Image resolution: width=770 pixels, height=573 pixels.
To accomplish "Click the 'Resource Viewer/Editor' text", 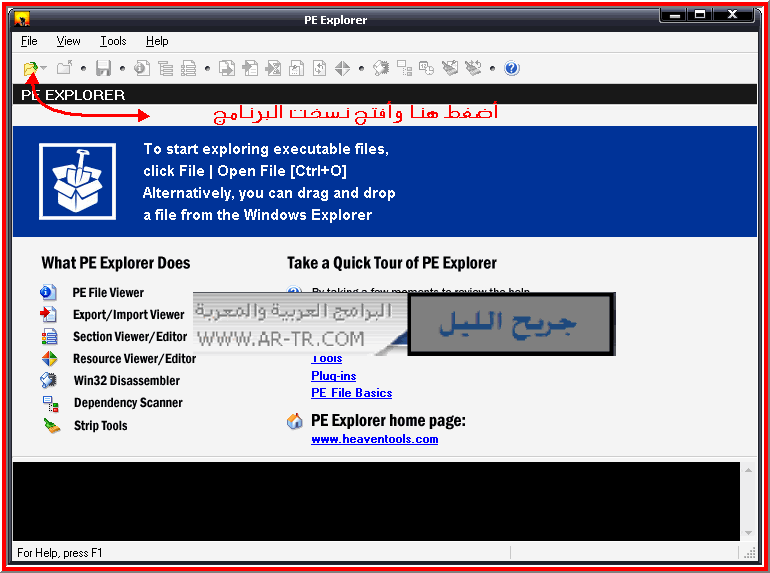I will (135, 359).
